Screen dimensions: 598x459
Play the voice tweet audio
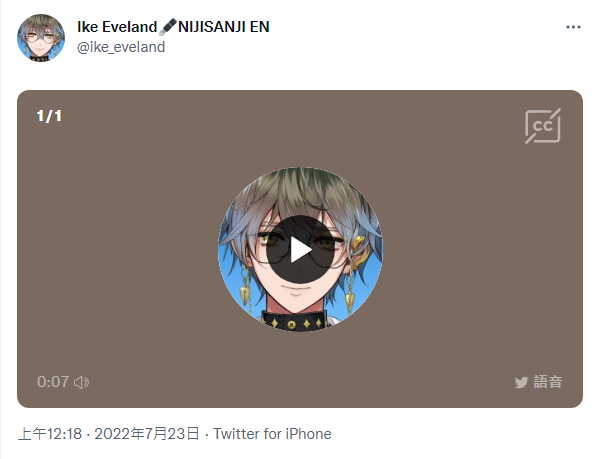pyautogui.click(x=300, y=250)
